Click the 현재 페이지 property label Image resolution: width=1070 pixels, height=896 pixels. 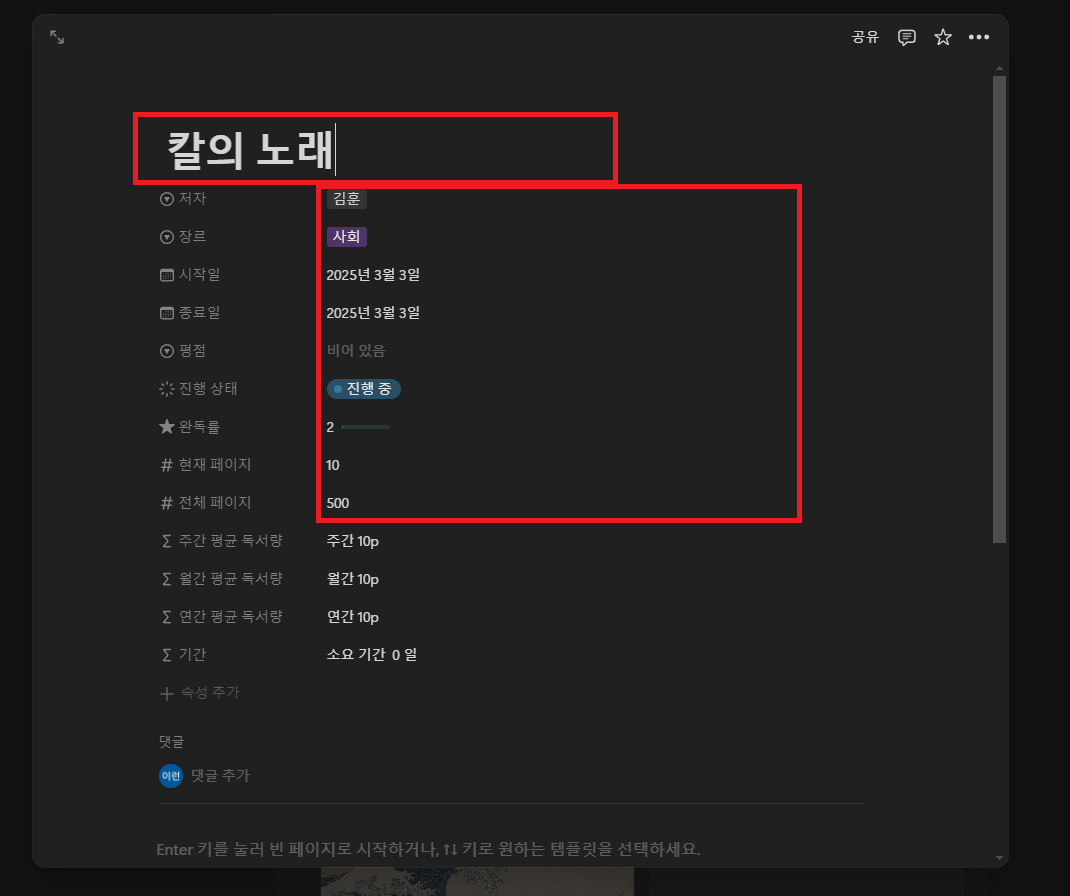[x=215, y=465]
